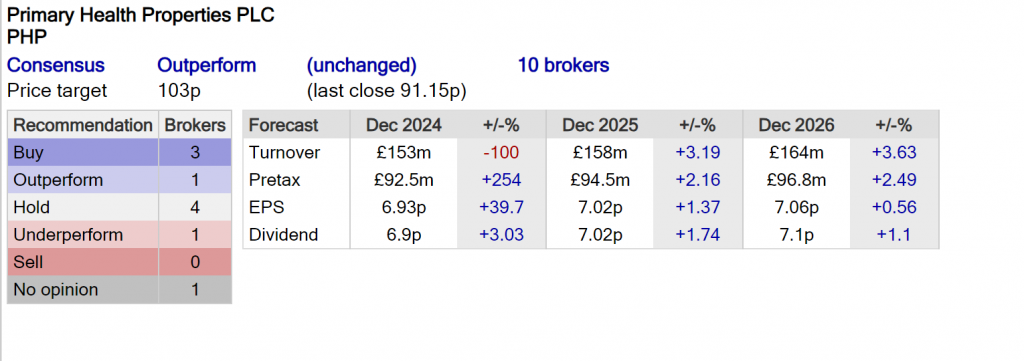
Task: Select the Buy recommendation row
Action: tap(120, 153)
